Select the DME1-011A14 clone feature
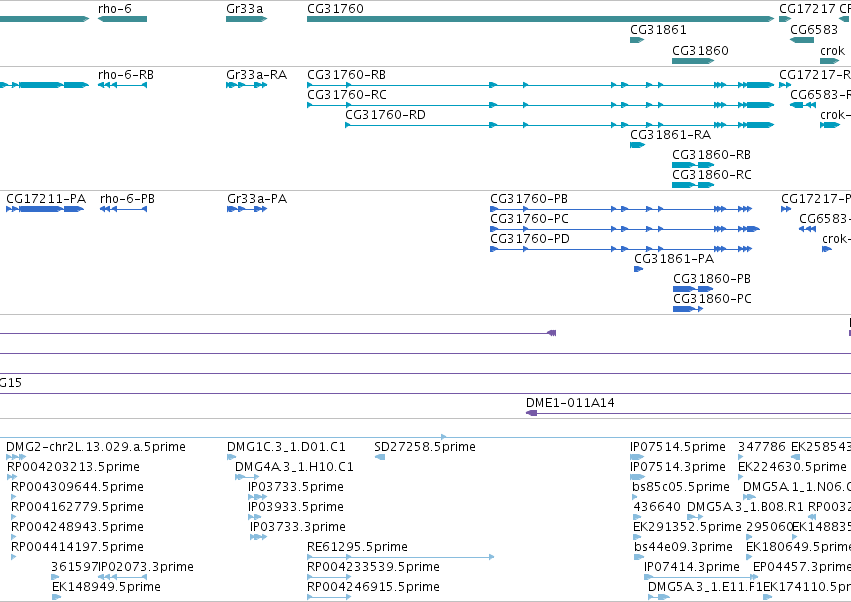The image size is (851, 602). click(688, 413)
